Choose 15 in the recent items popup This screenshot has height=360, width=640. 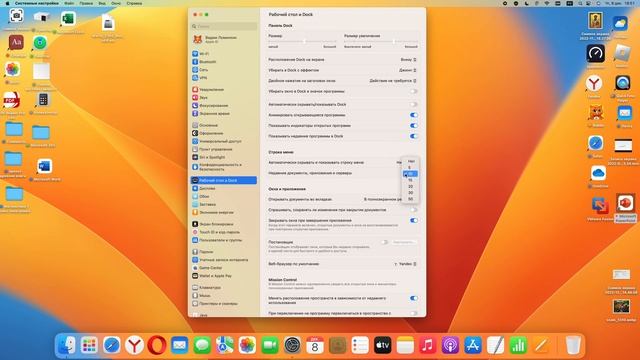point(410,180)
